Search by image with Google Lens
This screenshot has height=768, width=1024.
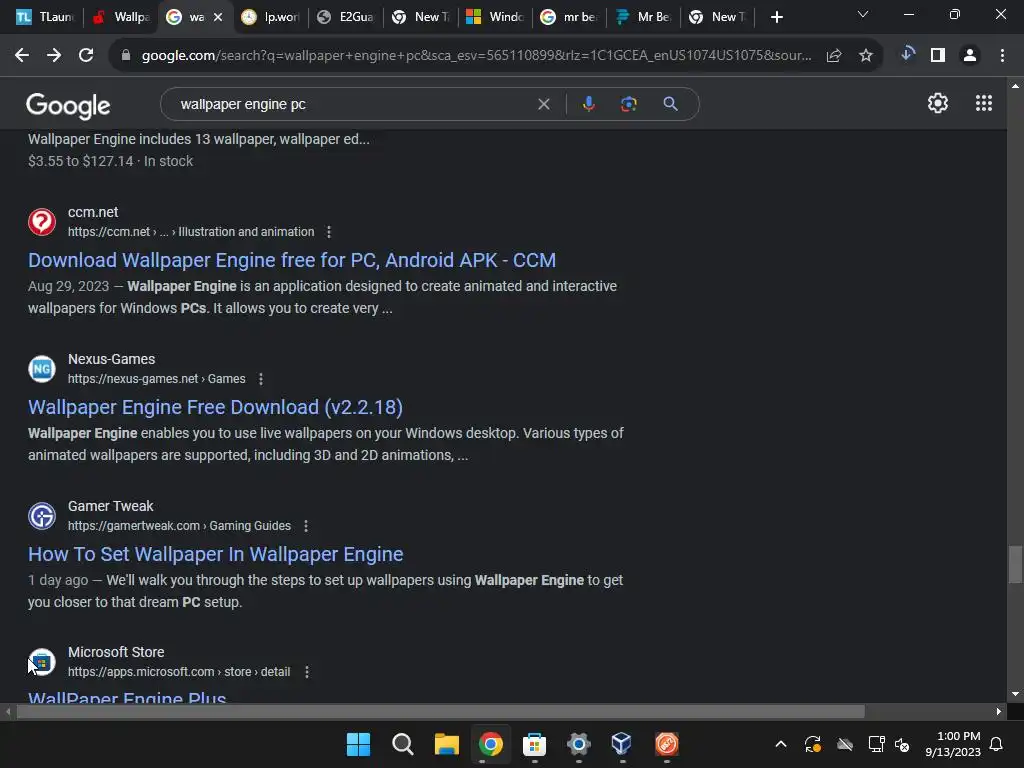(x=628, y=104)
